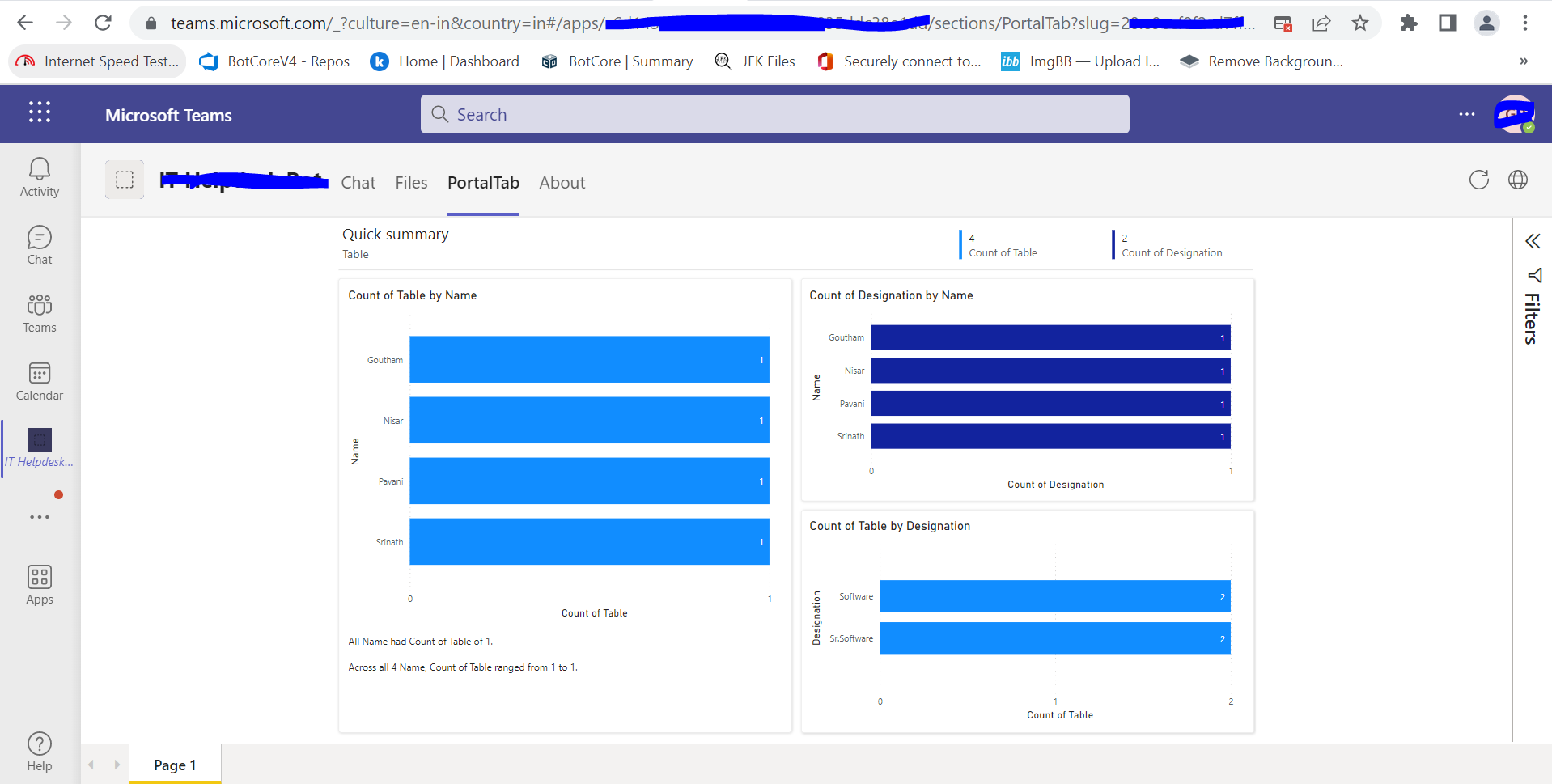Open the Calendar from the sidebar
The height and width of the screenshot is (784, 1552).
coord(39,381)
